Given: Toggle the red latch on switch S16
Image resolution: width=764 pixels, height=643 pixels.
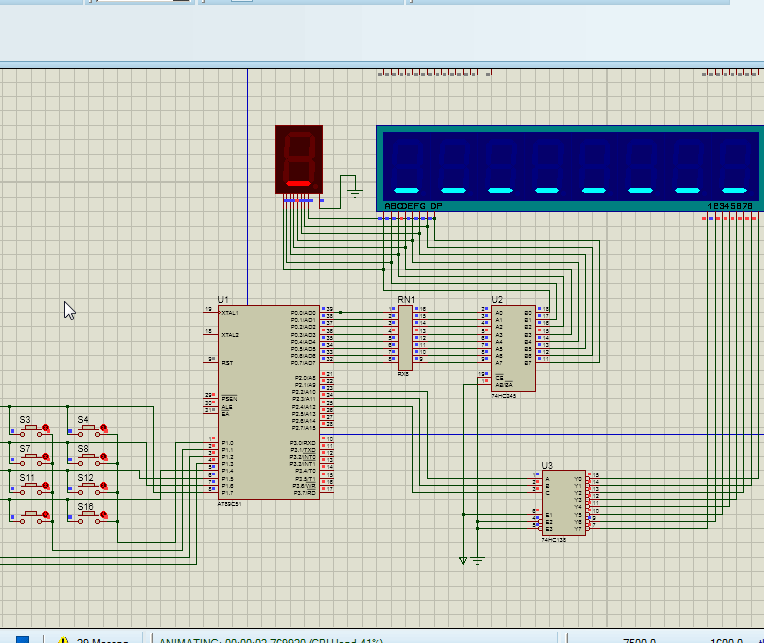Looking at the screenshot, I should pyautogui.click(x=104, y=515).
